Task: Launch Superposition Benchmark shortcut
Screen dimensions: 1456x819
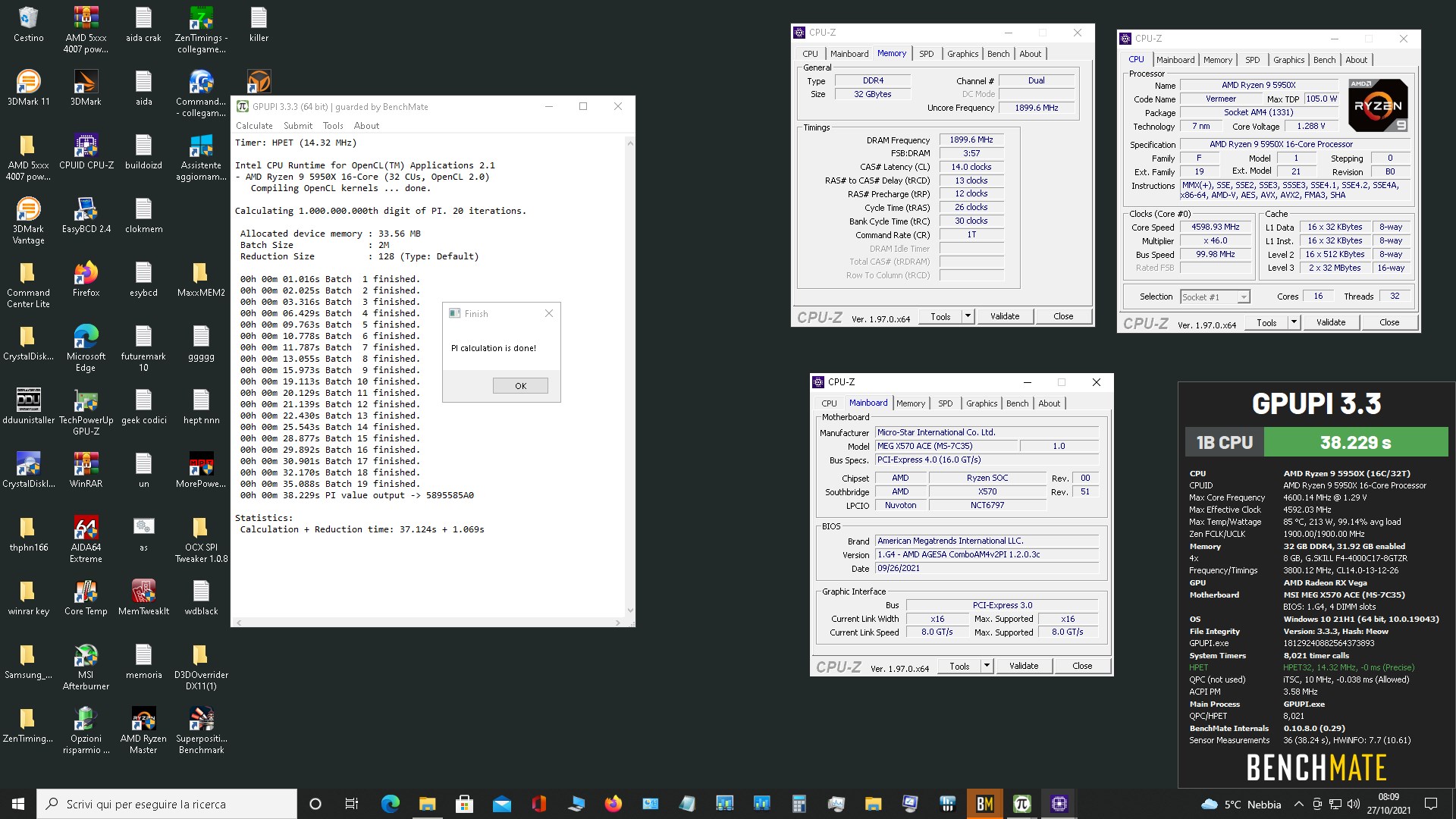Action: coord(201,730)
